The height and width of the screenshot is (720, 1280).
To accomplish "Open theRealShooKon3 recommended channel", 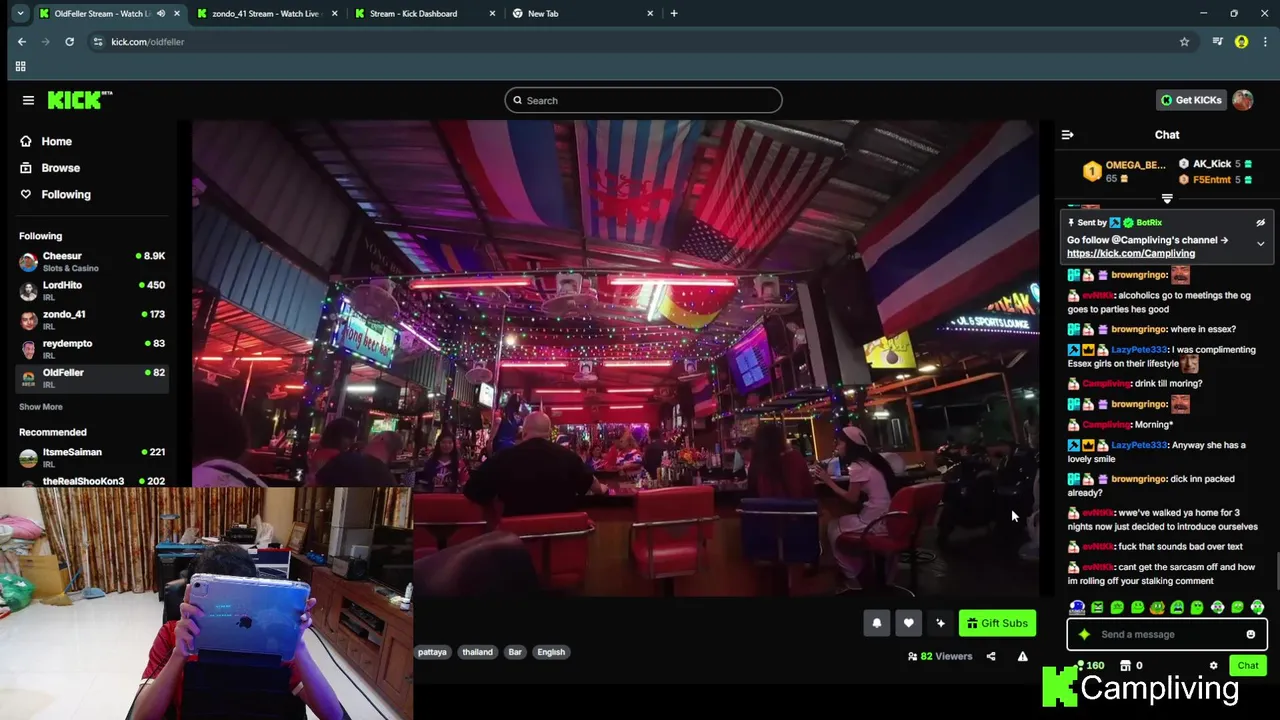I will (92, 482).
